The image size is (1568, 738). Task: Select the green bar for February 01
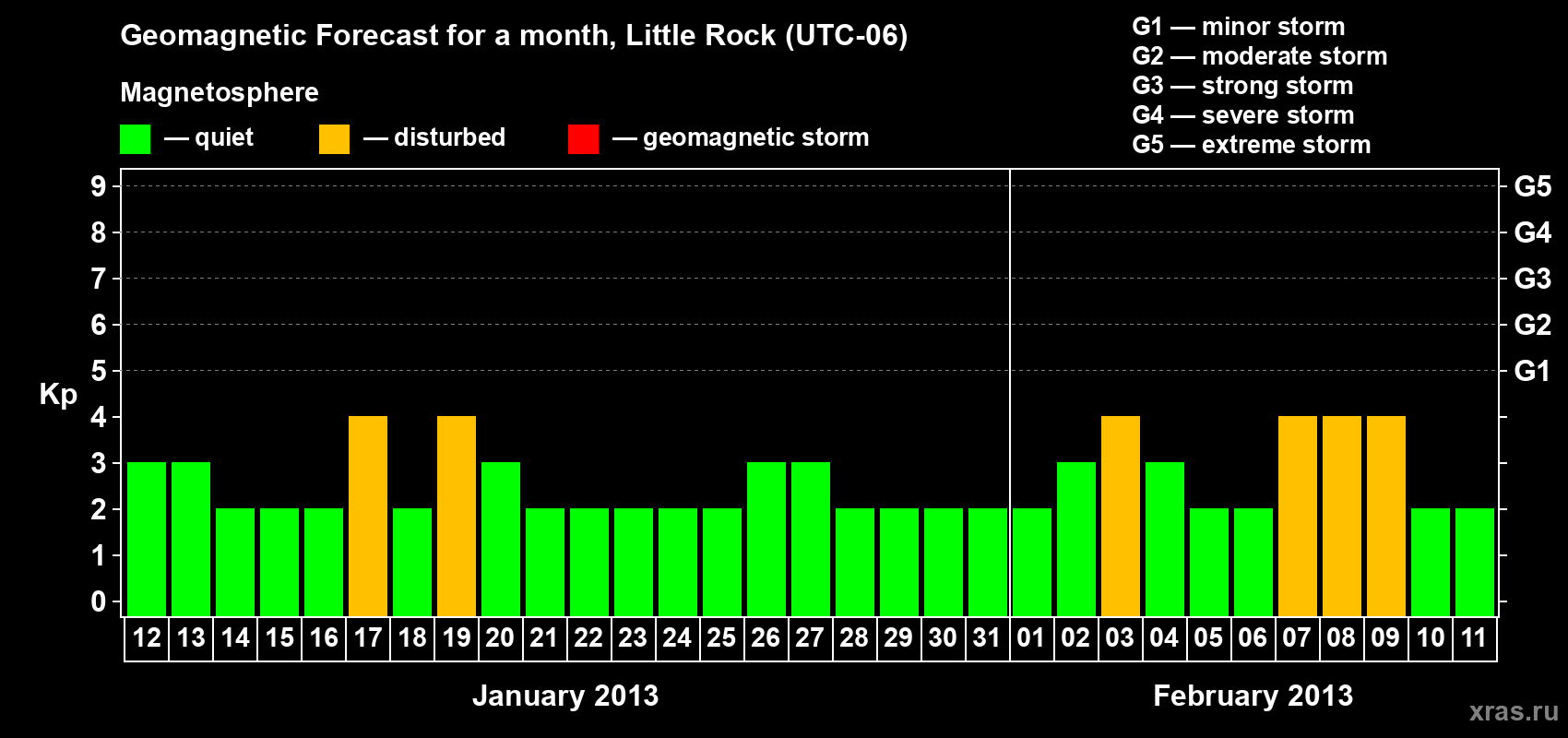1032,563
